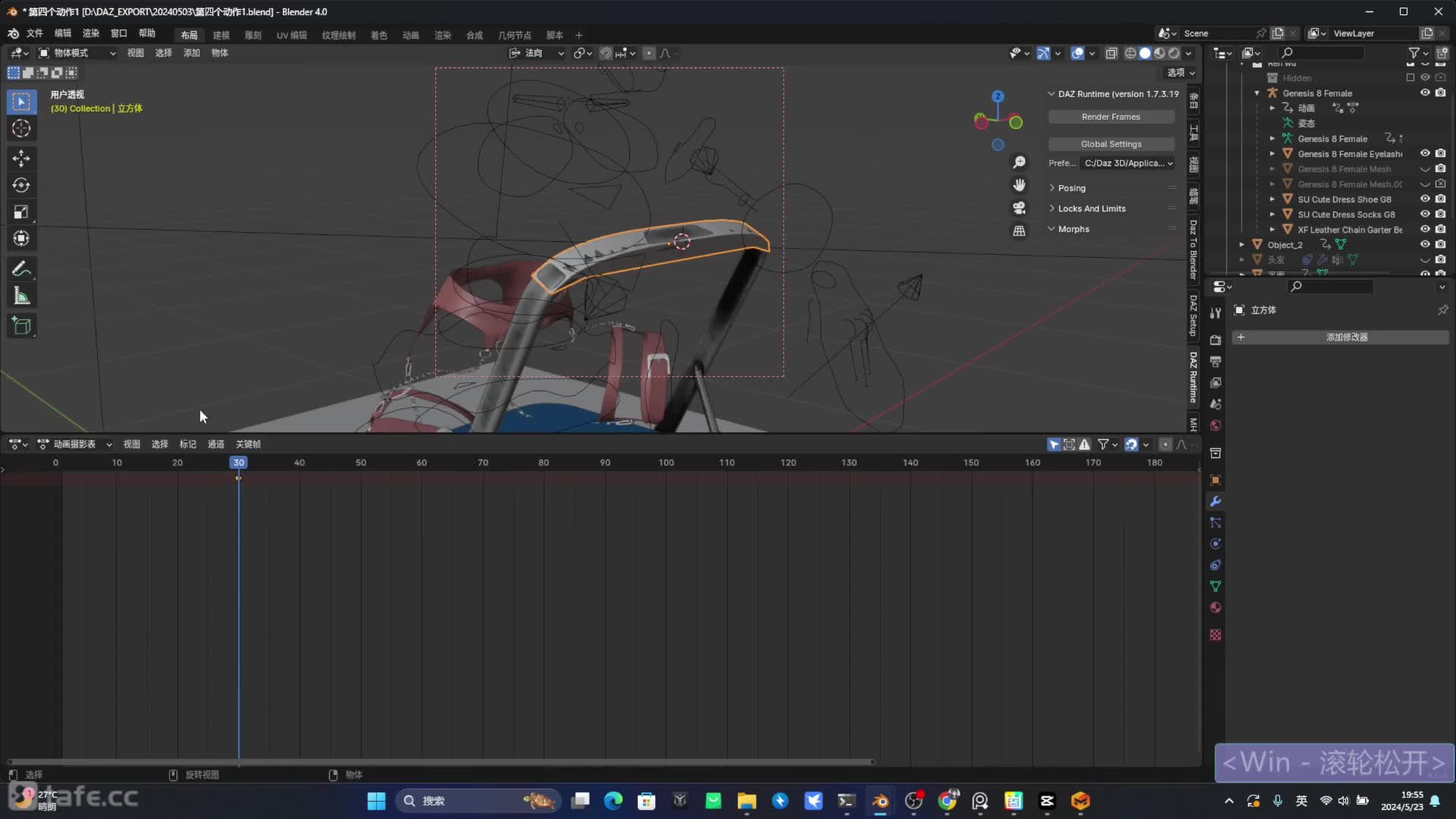Hide Genesis 8 Female Eyelashes in viewport

coord(1425,153)
